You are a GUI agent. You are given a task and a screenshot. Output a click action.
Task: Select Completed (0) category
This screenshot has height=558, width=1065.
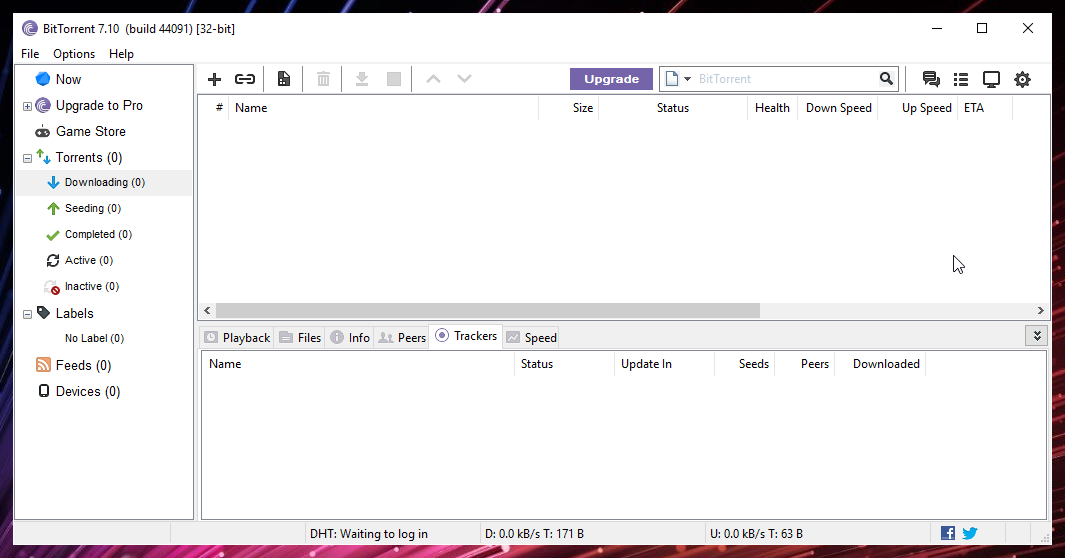pyautogui.click(x=98, y=234)
